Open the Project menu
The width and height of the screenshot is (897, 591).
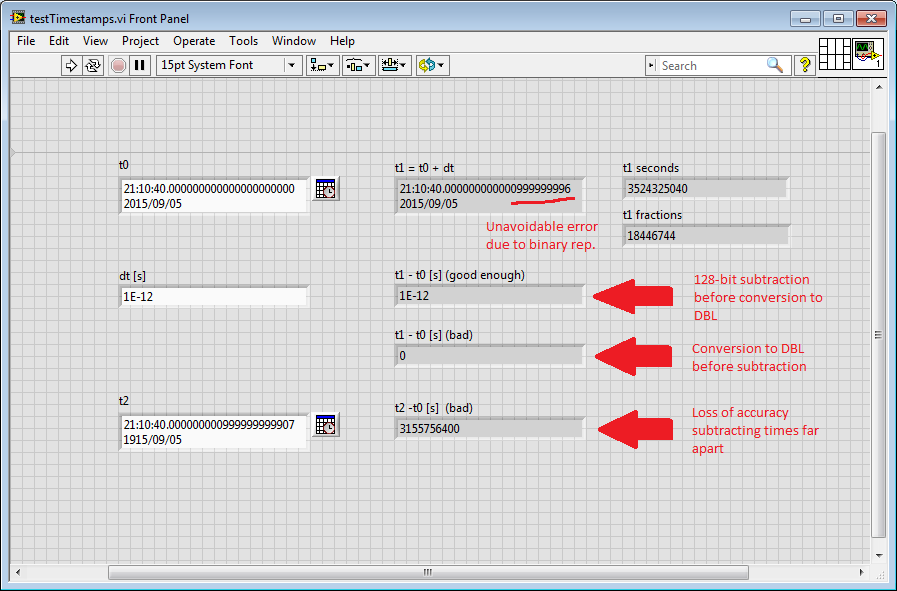140,41
